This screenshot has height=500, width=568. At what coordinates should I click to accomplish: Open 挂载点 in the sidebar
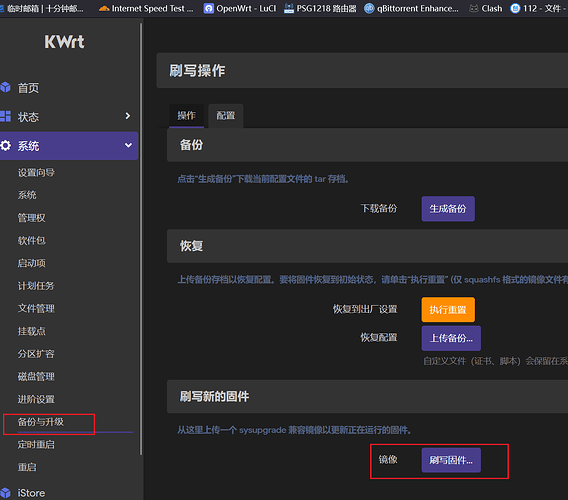point(32,331)
